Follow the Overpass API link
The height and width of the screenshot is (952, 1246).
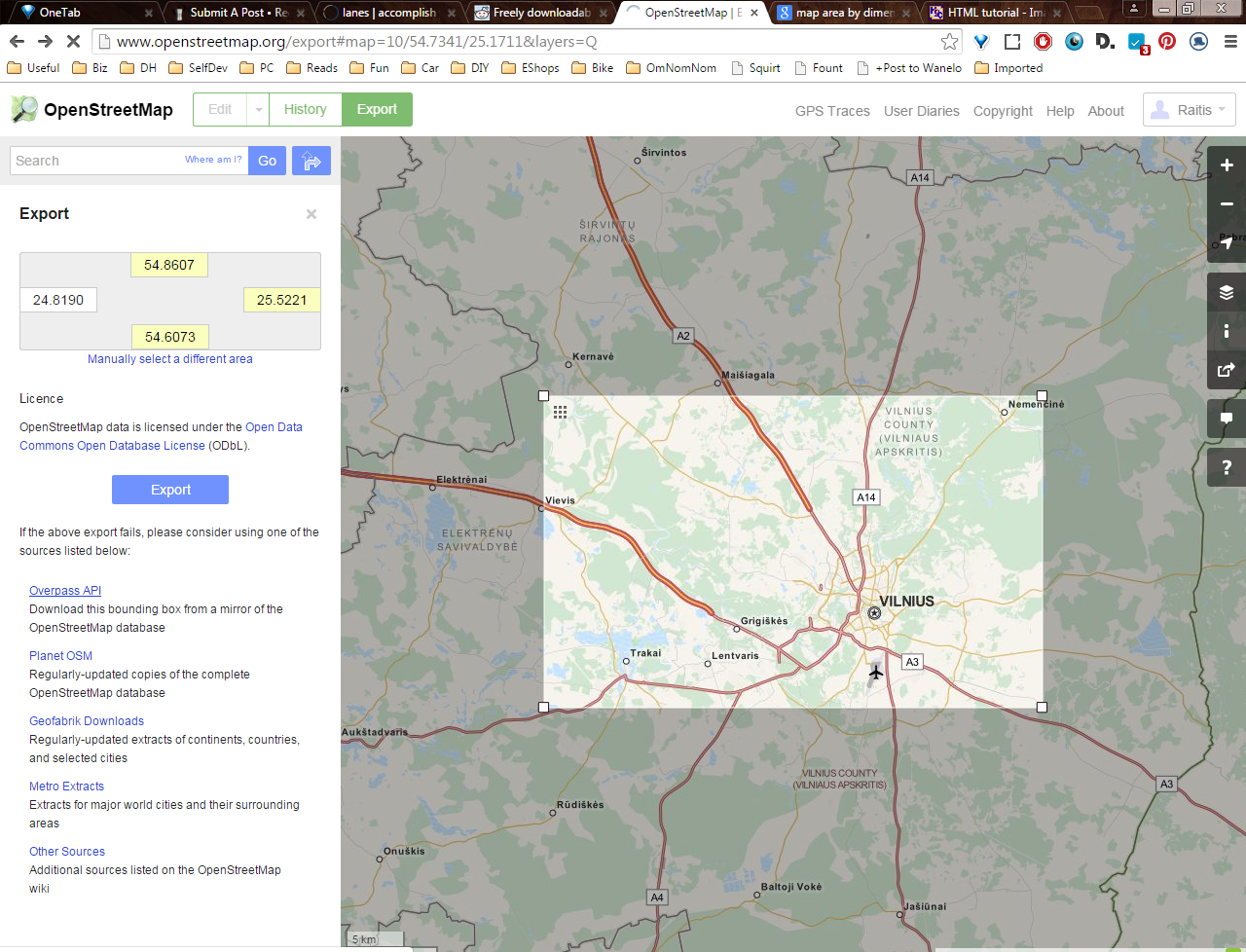pyautogui.click(x=64, y=590)
